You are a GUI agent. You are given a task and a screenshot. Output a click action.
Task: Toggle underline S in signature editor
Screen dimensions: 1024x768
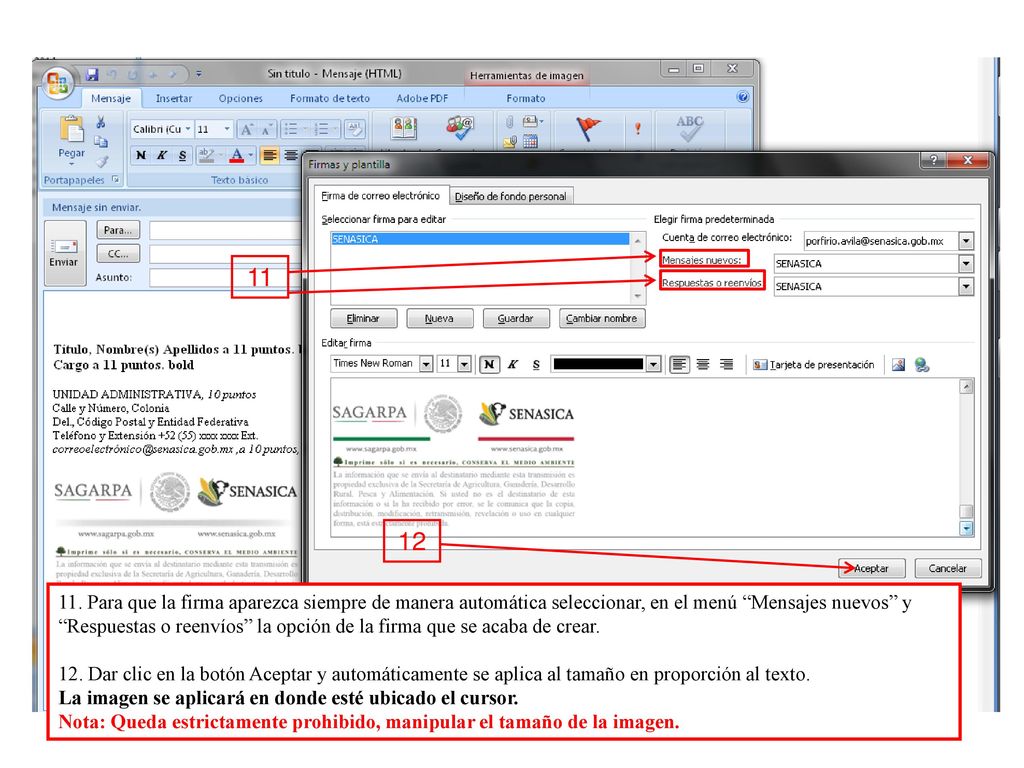536,364
